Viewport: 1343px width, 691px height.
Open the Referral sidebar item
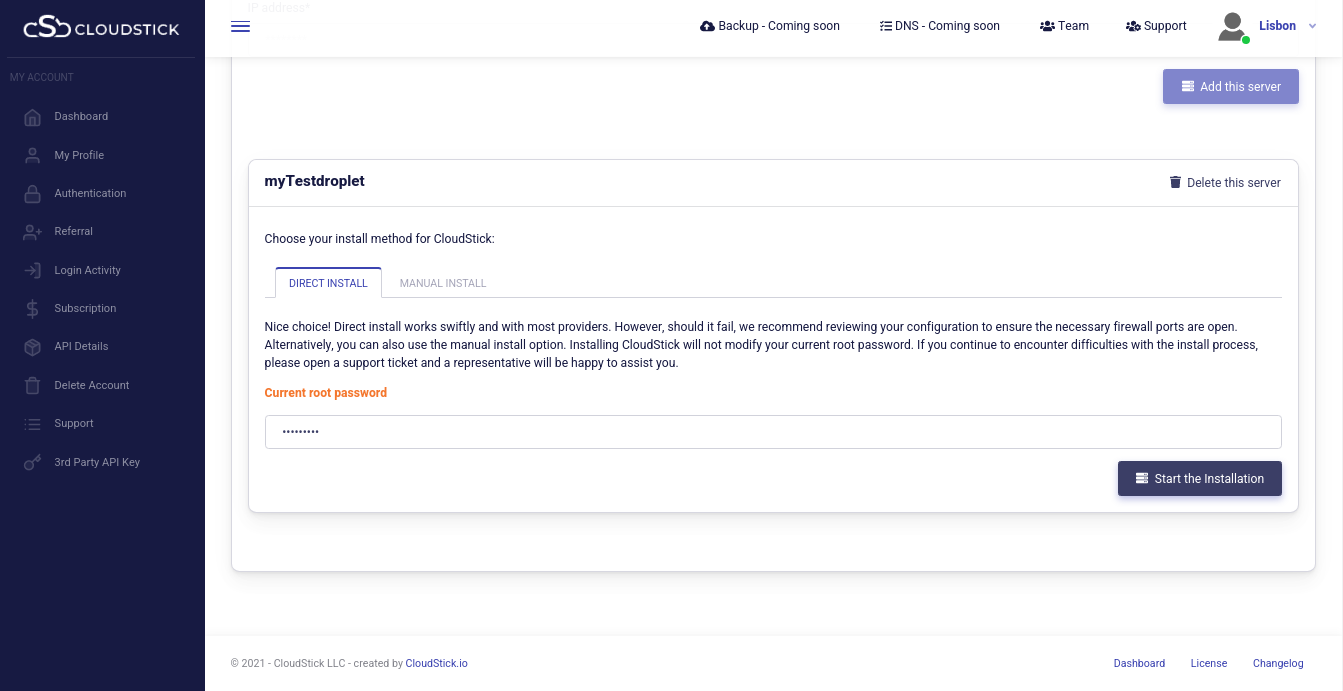[73, 231]
